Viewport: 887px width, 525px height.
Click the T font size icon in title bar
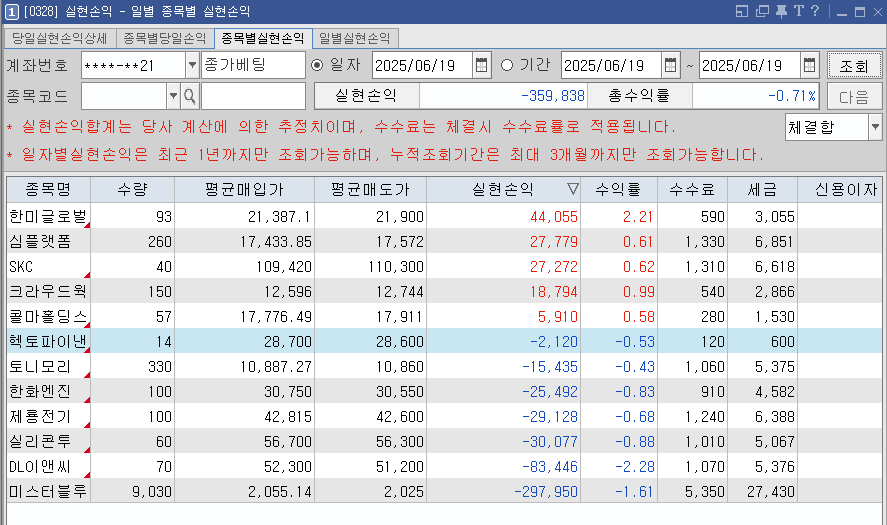click(x=797, y=12)
